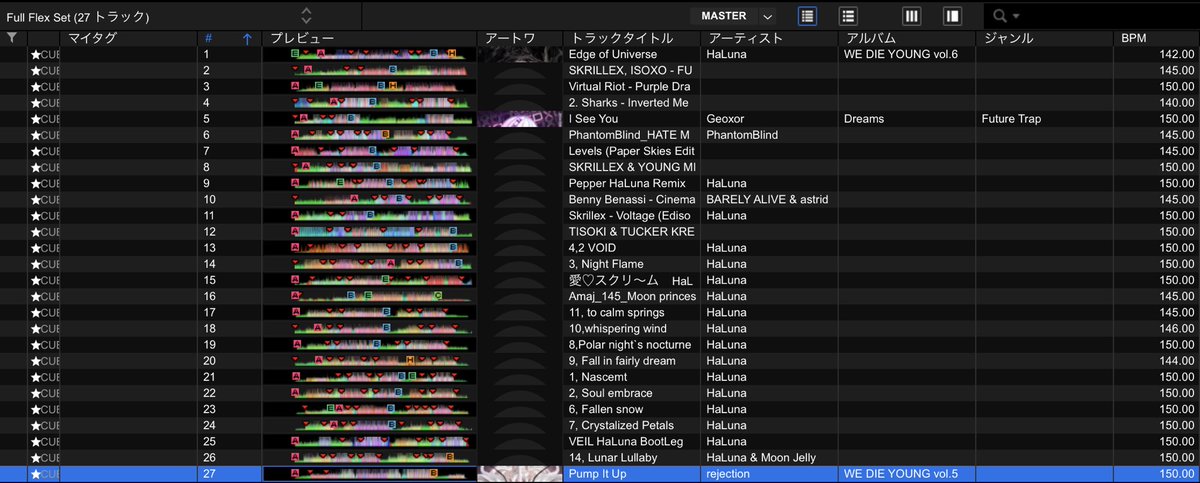The width and height of the screenshot is (1200, 483).
Task: Select the track '14, Lunar Lullaby'
Action: [613, 458]
